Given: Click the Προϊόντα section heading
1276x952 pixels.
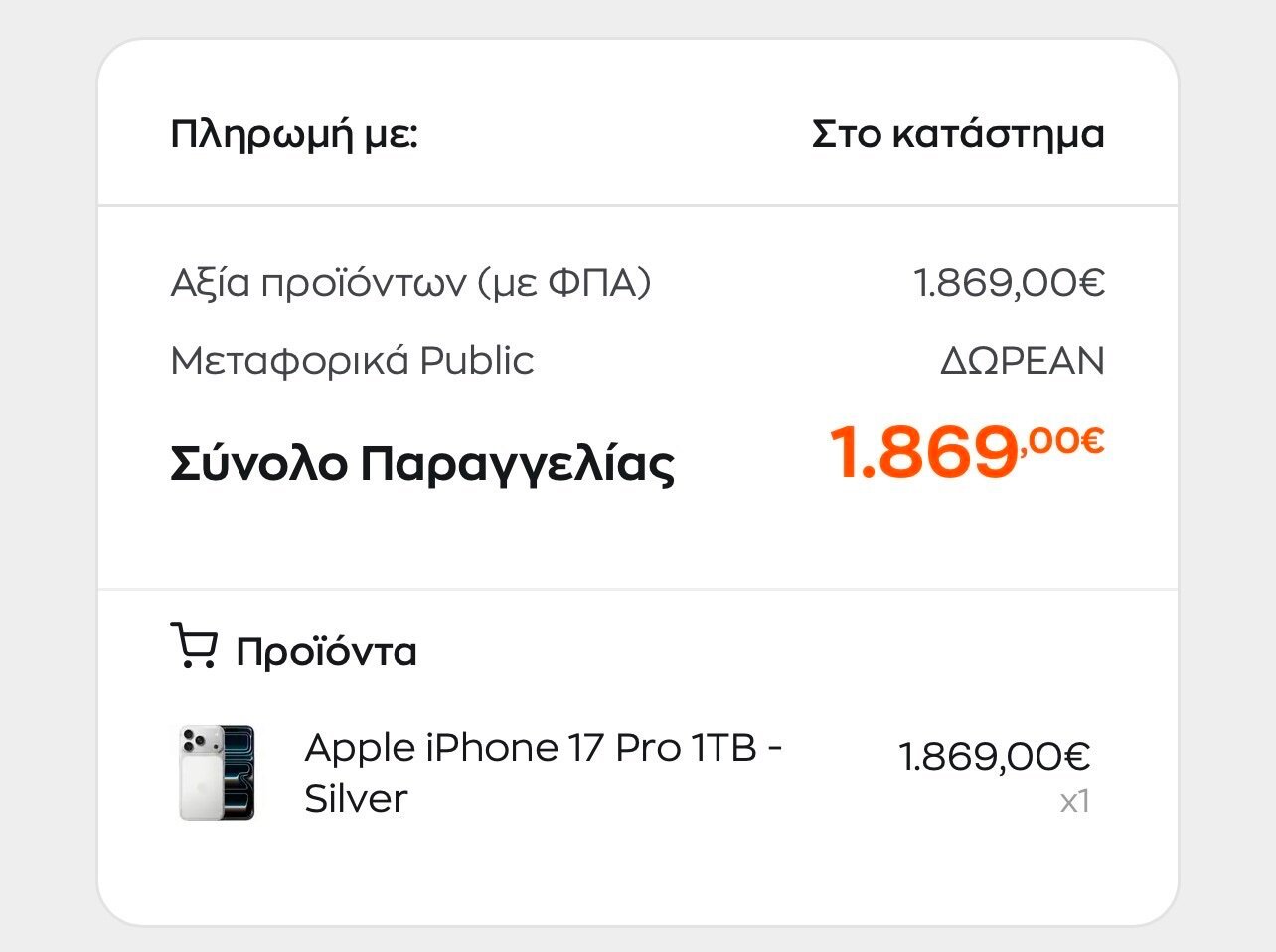Looking at the screenshot, I should coord(326,652).
